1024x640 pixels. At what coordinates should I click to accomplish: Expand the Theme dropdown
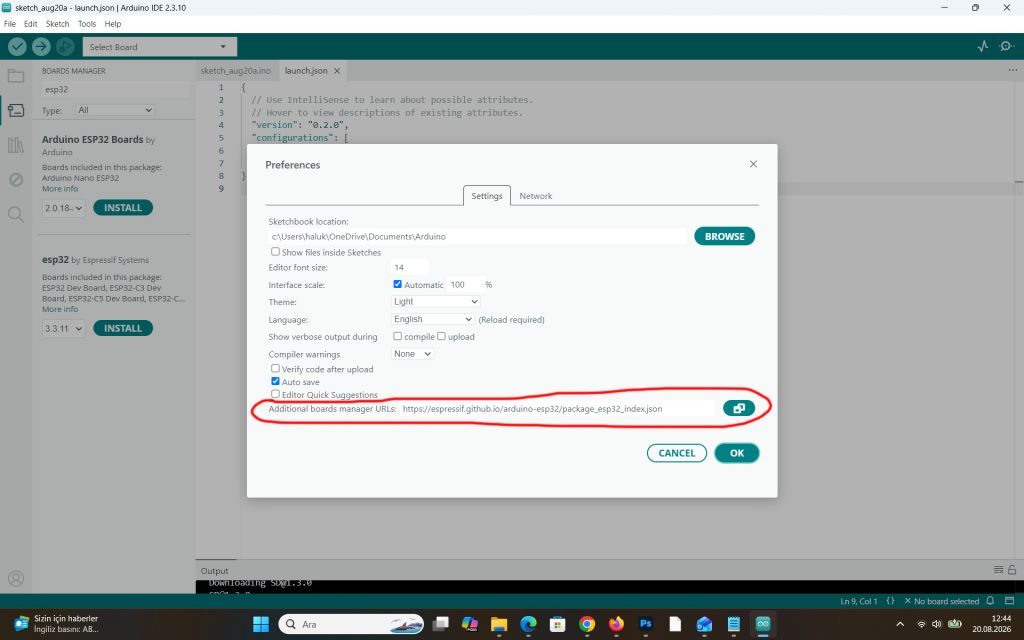pyautogui.click(x=436, y=302)
